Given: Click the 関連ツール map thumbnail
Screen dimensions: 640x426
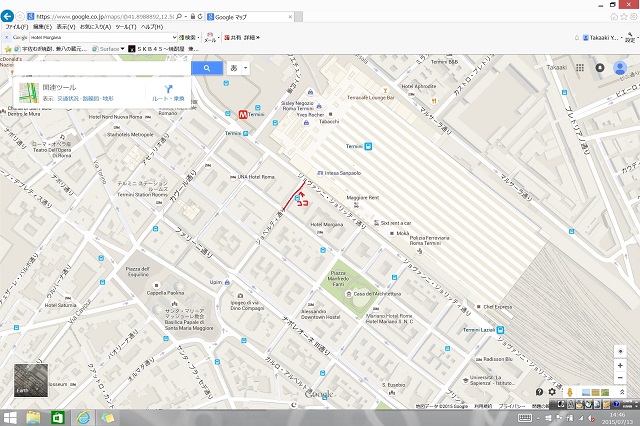Looking at the screenshot, I should click(29, 93).
